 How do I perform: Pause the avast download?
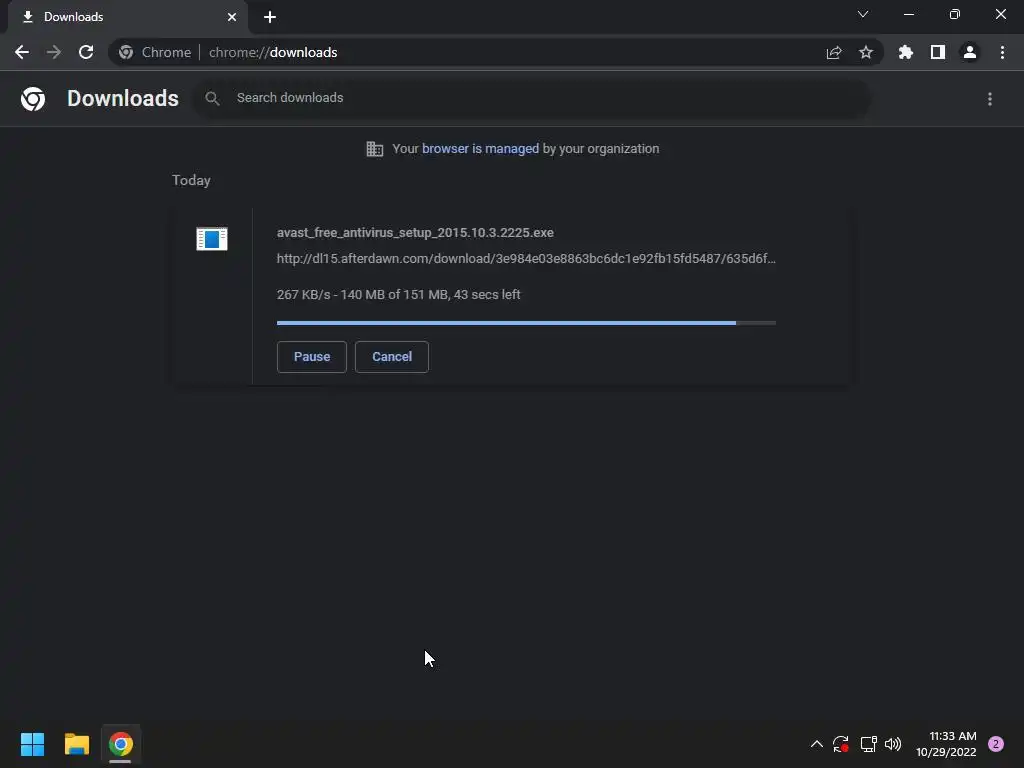(x=312, y=357)
